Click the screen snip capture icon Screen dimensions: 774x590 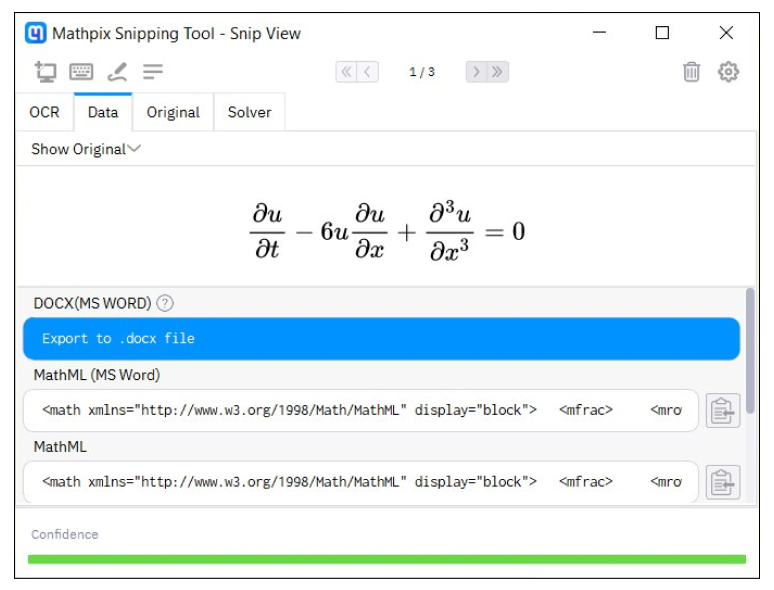point(45,72)
